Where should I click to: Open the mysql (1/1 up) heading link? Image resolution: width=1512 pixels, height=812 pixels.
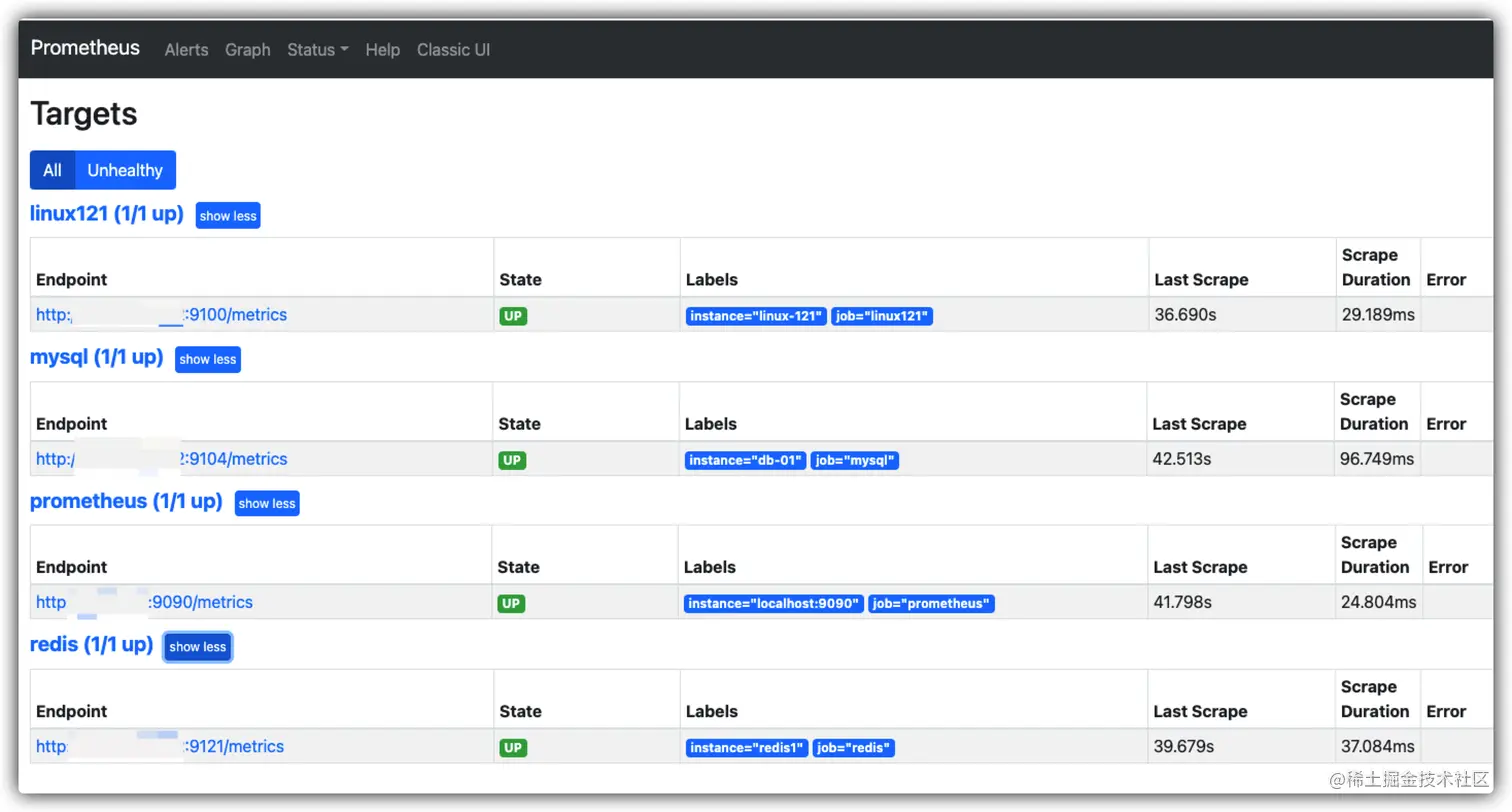tap(97, 357)
